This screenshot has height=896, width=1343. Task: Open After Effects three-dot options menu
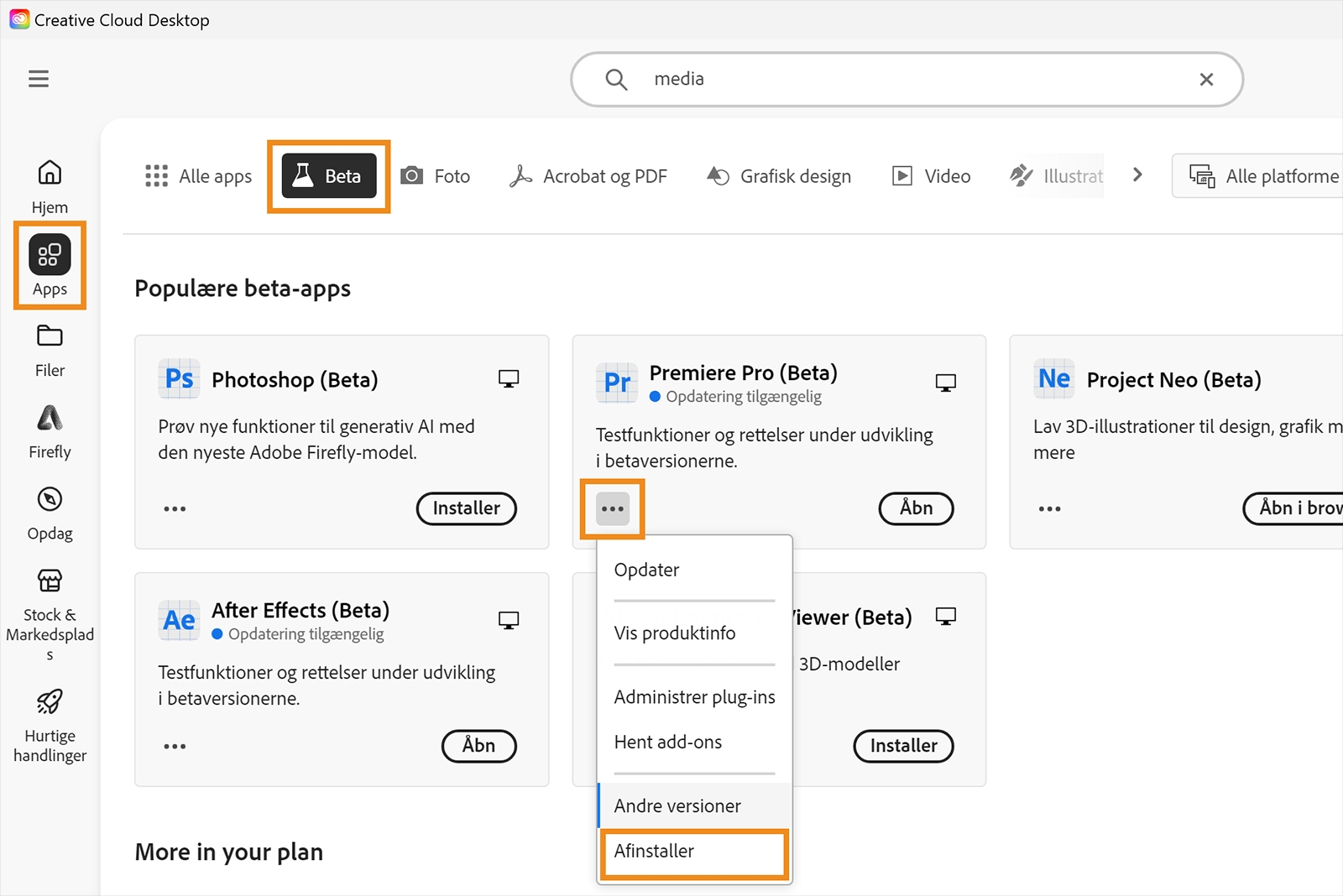[175, 746]
